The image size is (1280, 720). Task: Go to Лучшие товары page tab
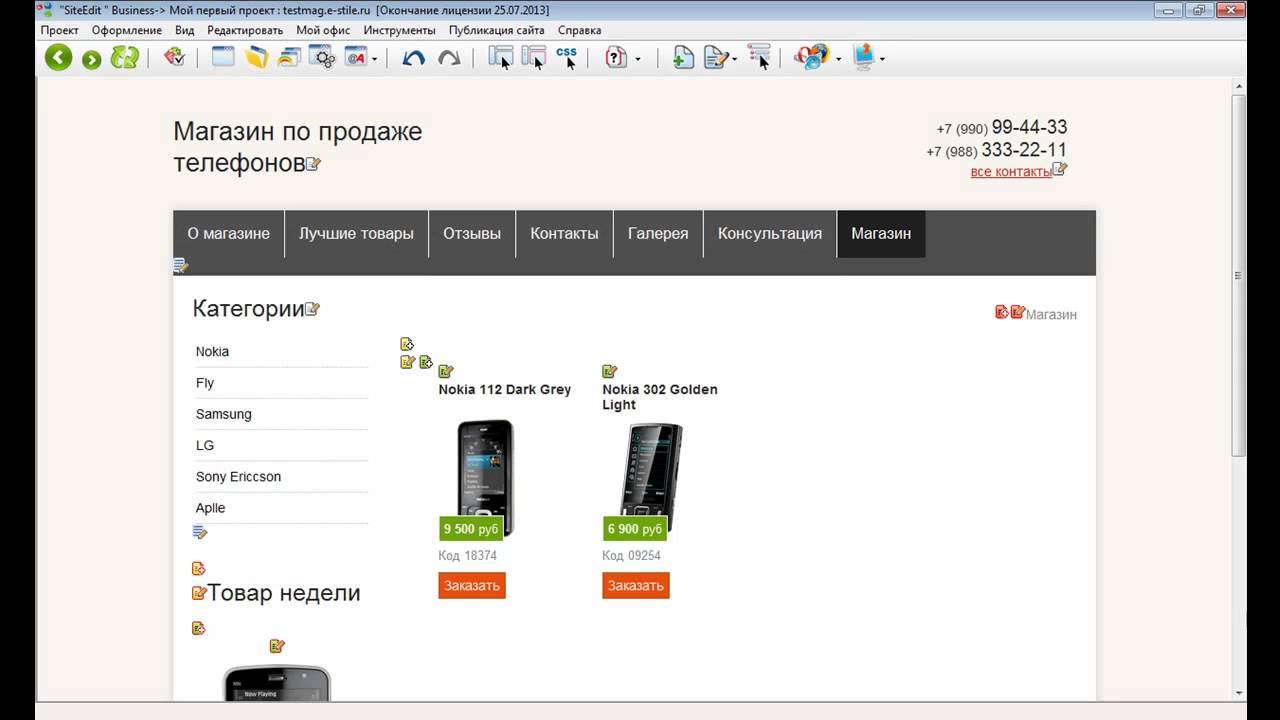pyautogui.click(x=356, y=233)
